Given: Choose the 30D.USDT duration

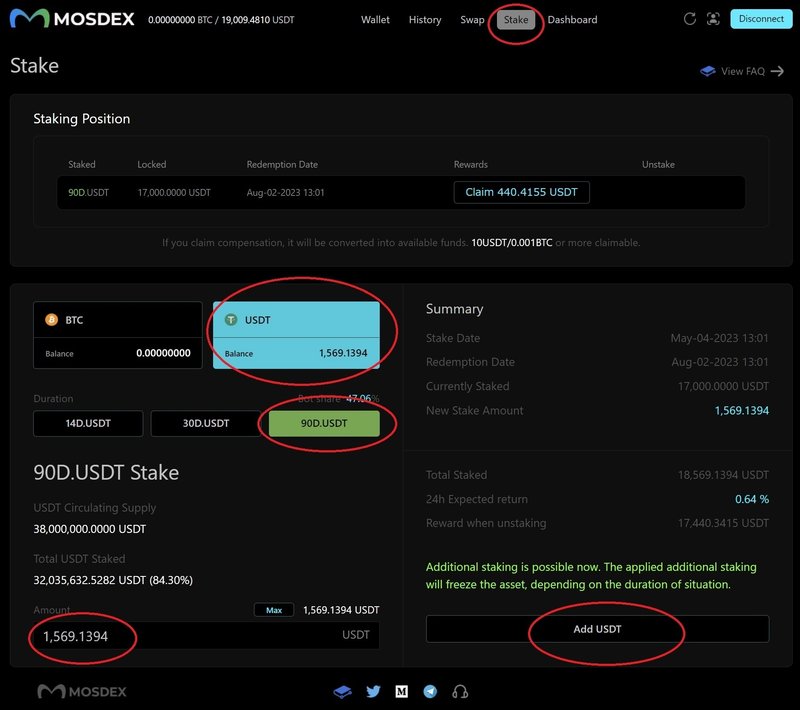Looking at the screenshot, I should [206, 423].
